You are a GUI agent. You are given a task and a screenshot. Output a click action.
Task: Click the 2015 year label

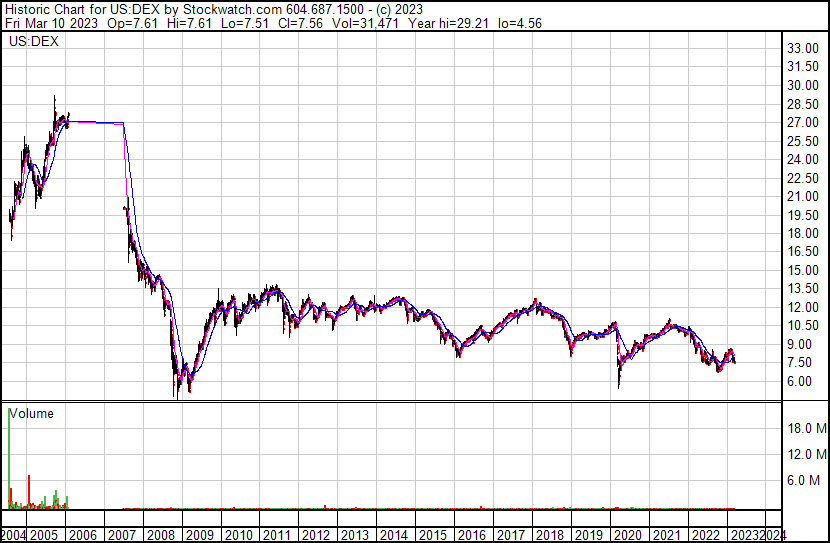[x=433, y=535]
